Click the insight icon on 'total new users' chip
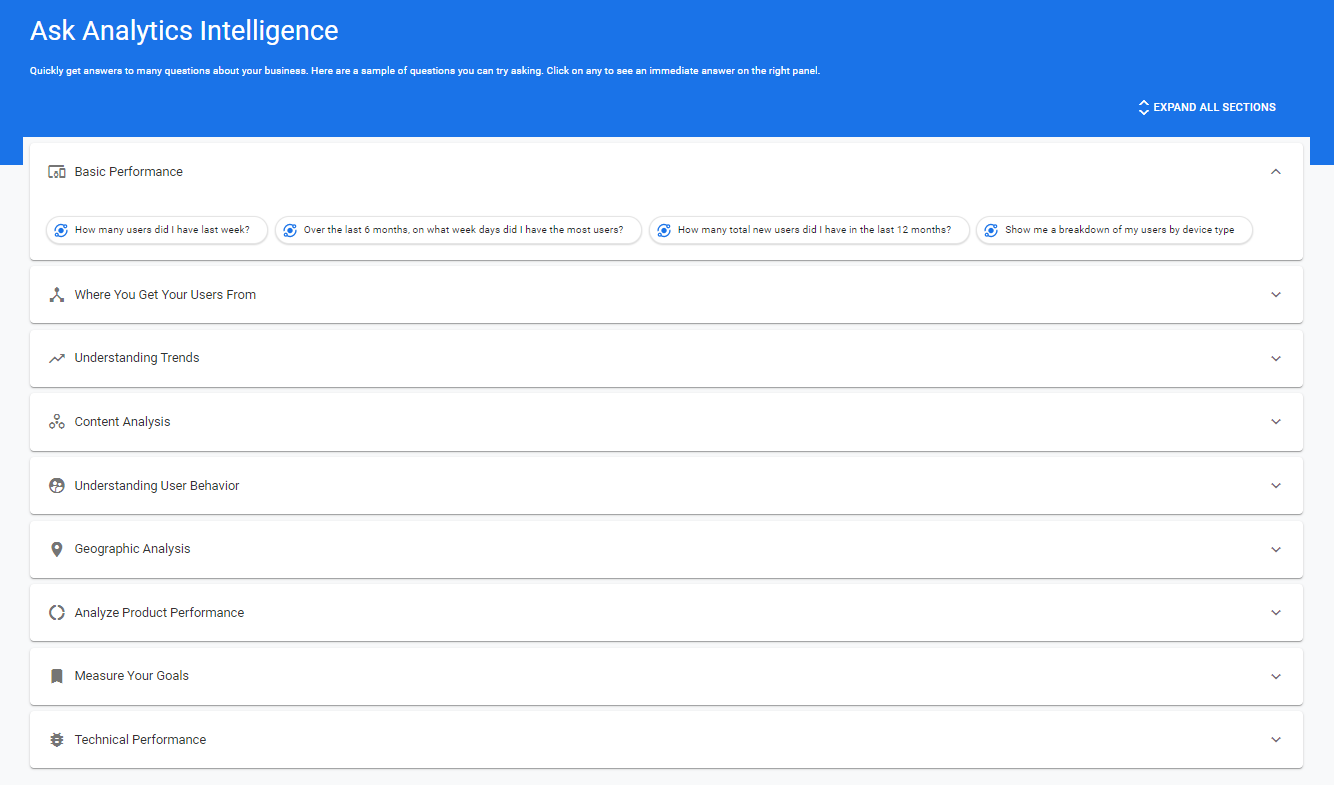This screenshot has width=1334, height=785. point(664,230)
